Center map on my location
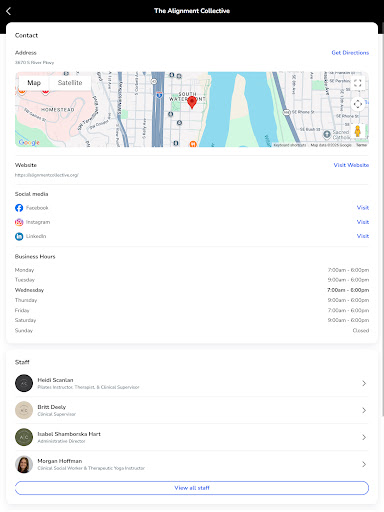This screenshot has height=512, width=384. click(358, 104)
